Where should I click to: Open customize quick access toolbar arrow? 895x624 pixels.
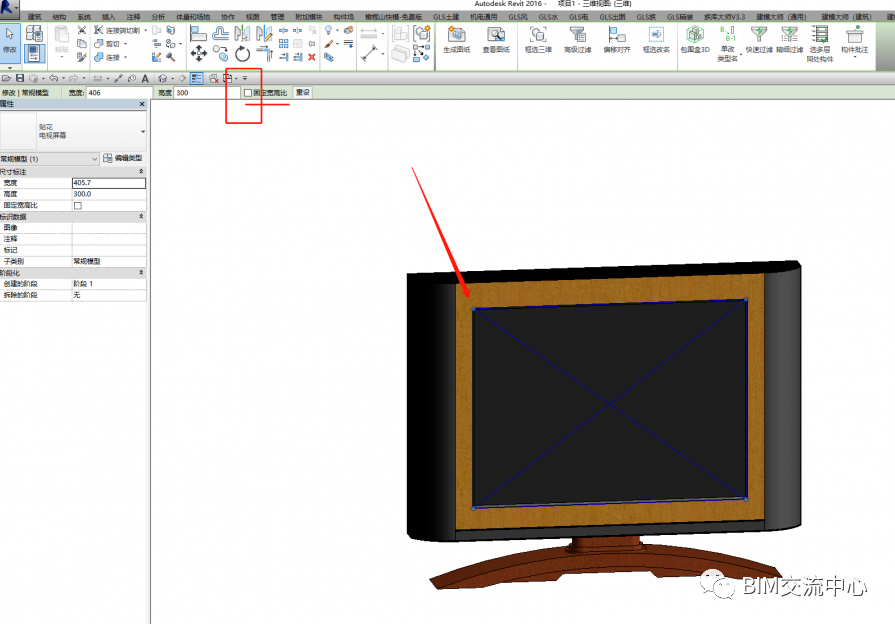pos(245,78)
